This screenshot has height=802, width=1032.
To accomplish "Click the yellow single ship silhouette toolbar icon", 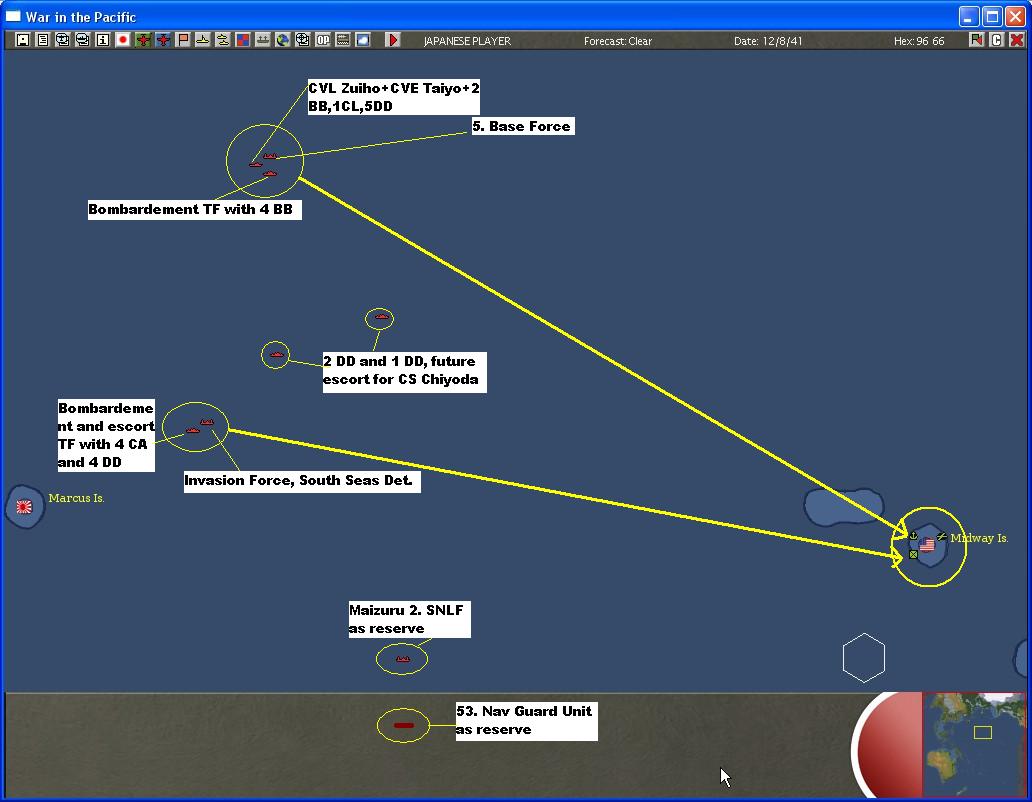I will tap(203, 40).
